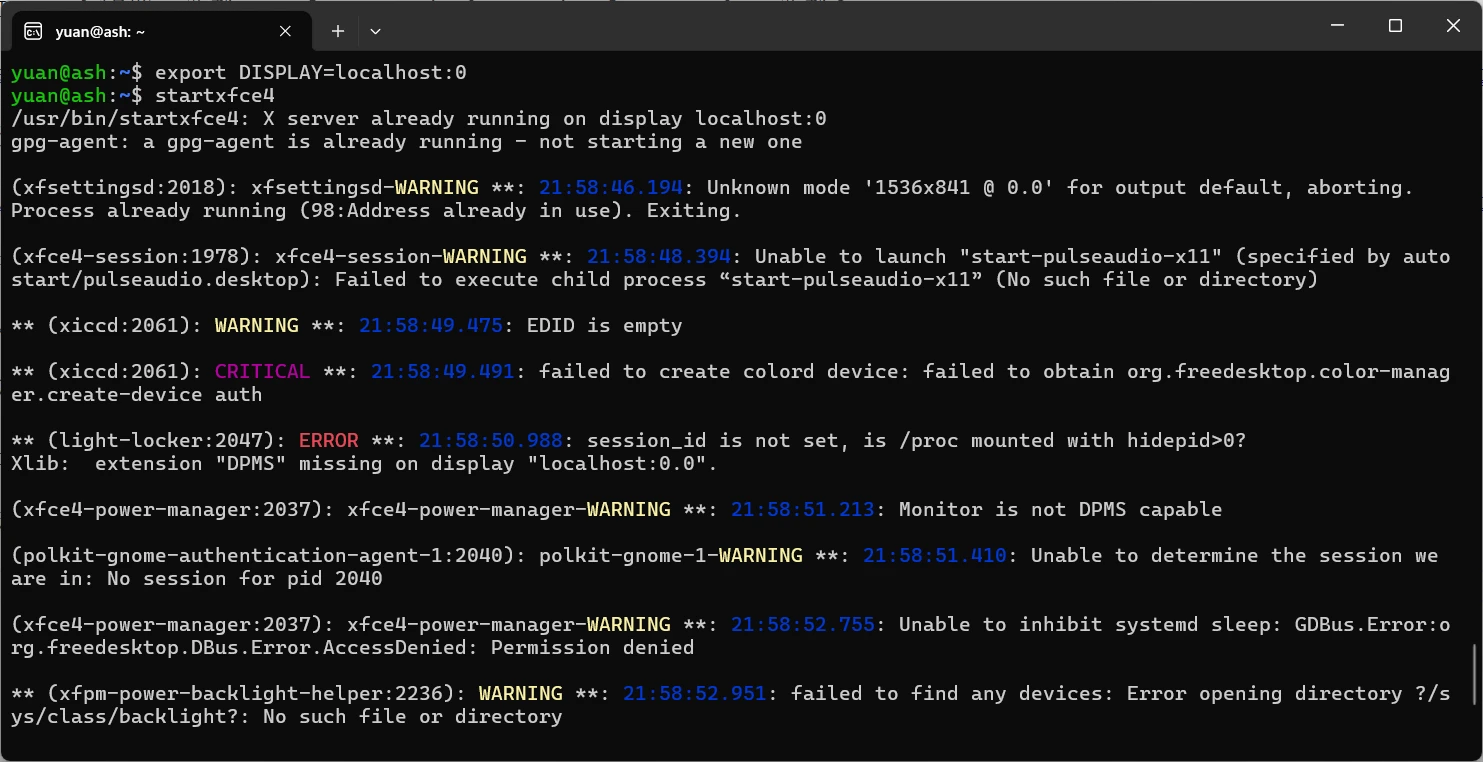This screenshot has height=762, width=1483.
Task: Click the magenta CRITICAL word
Action: (262, 371)
